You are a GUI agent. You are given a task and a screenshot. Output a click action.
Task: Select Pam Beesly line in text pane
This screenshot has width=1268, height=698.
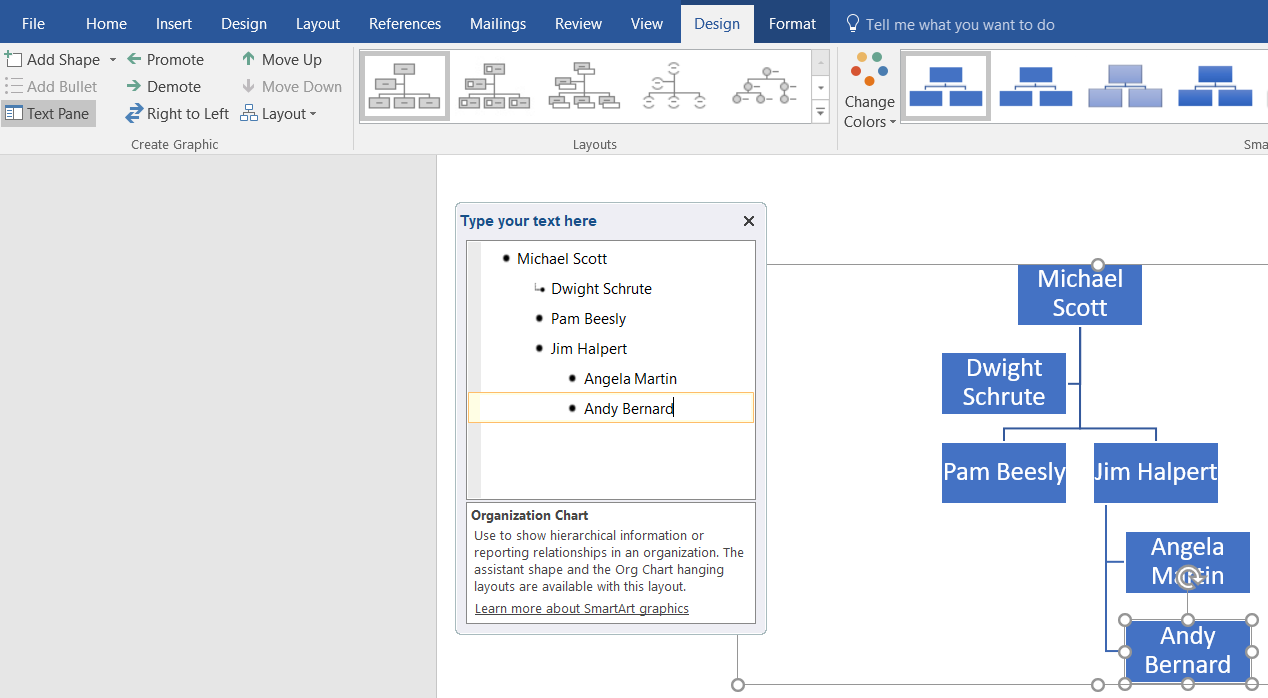pyautogui.click(x=611, y=319)
